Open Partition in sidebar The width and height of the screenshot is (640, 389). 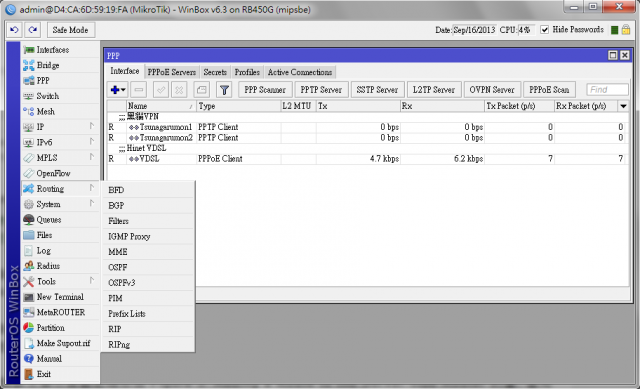click(60, 328)
